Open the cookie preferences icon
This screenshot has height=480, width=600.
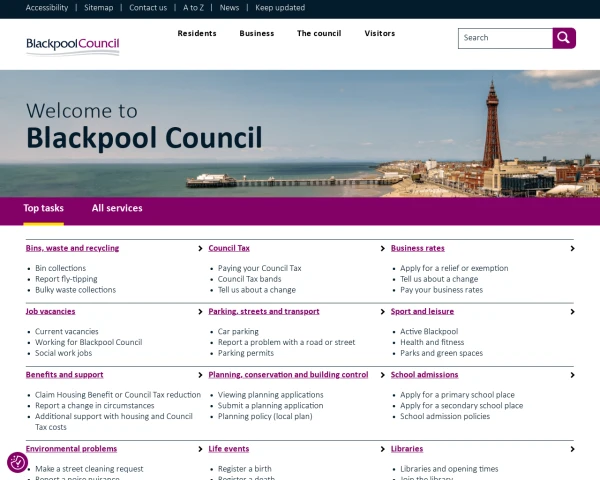(x=17, y=462)
